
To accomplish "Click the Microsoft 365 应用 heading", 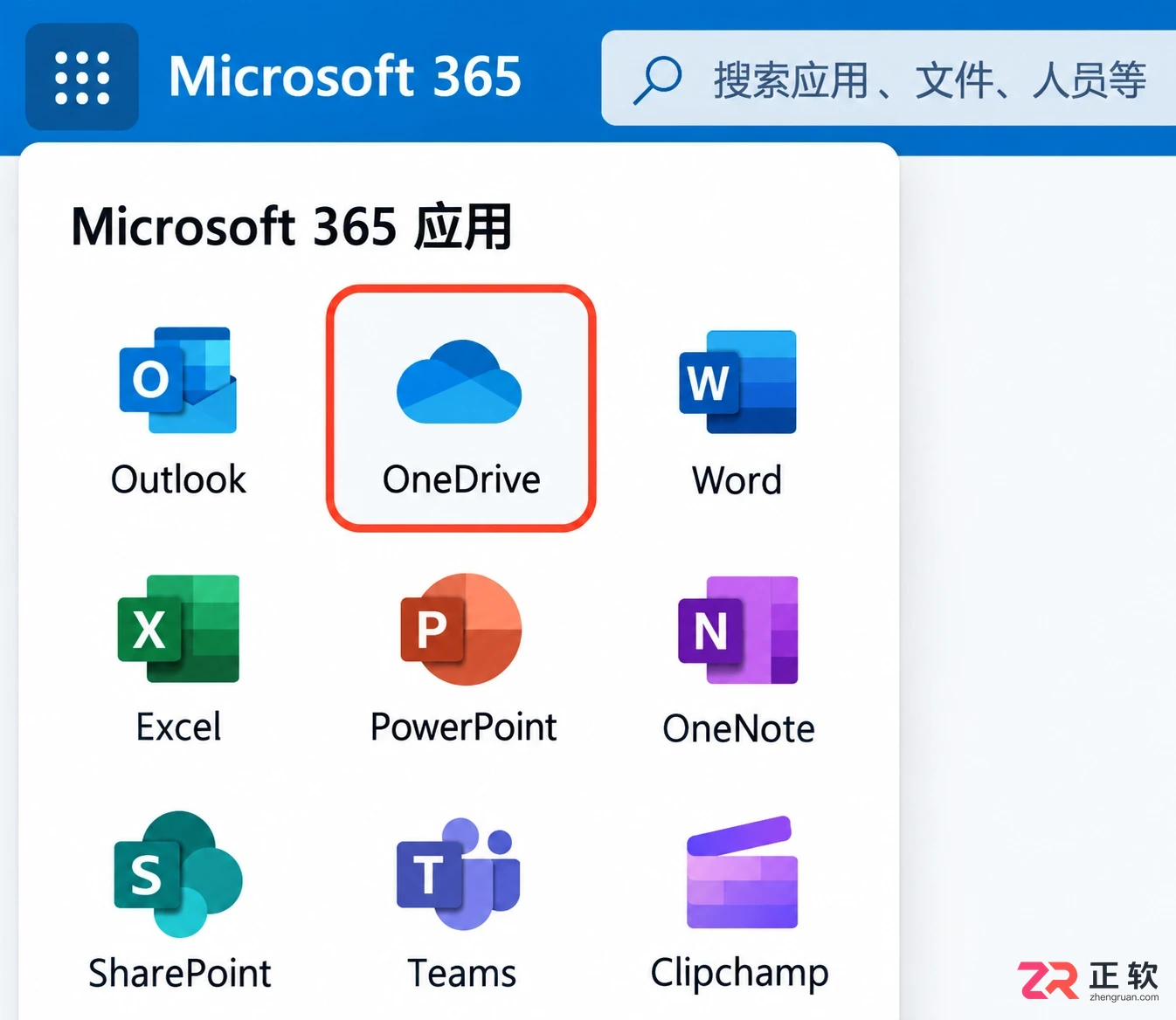I will 291,227.
